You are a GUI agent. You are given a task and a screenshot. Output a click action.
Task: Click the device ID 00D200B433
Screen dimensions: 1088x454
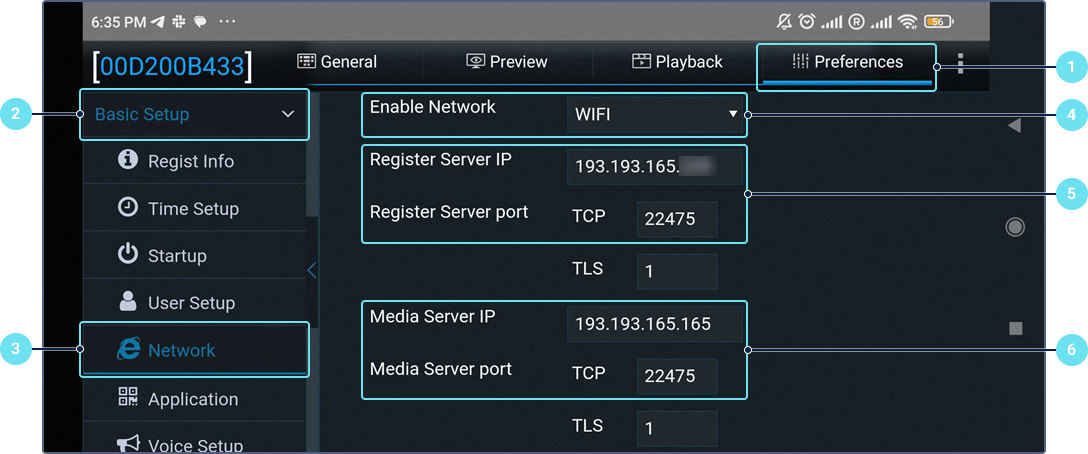(x=172, y=66)
